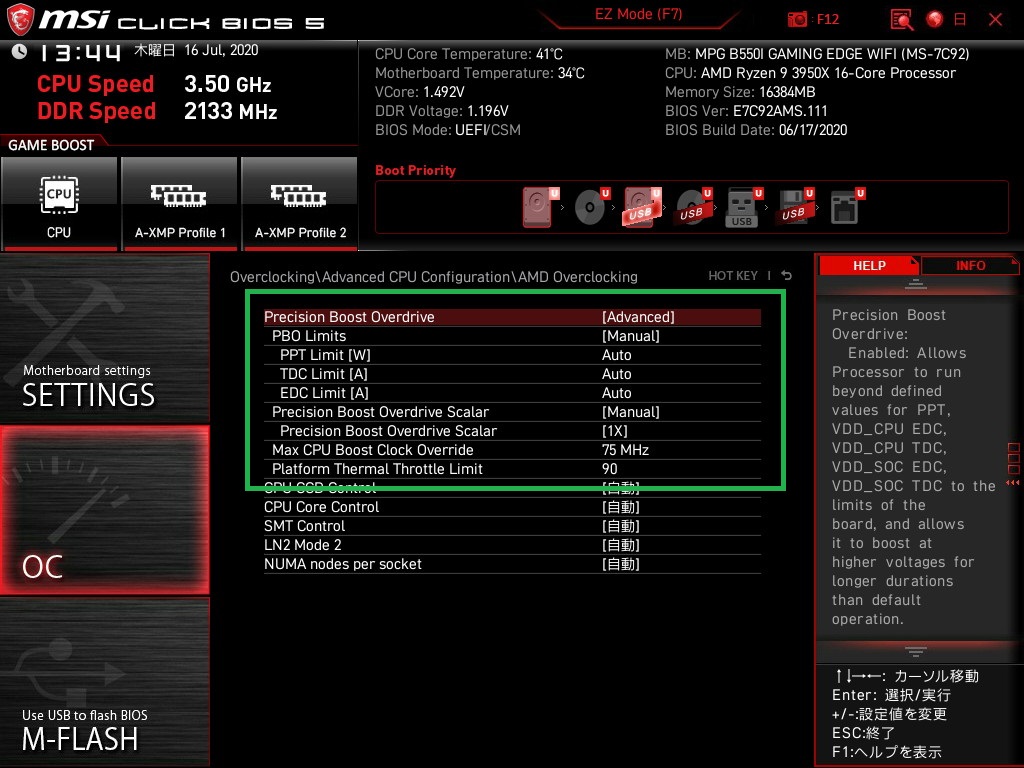Select the hard disk boot priority device

pos(541,207)
